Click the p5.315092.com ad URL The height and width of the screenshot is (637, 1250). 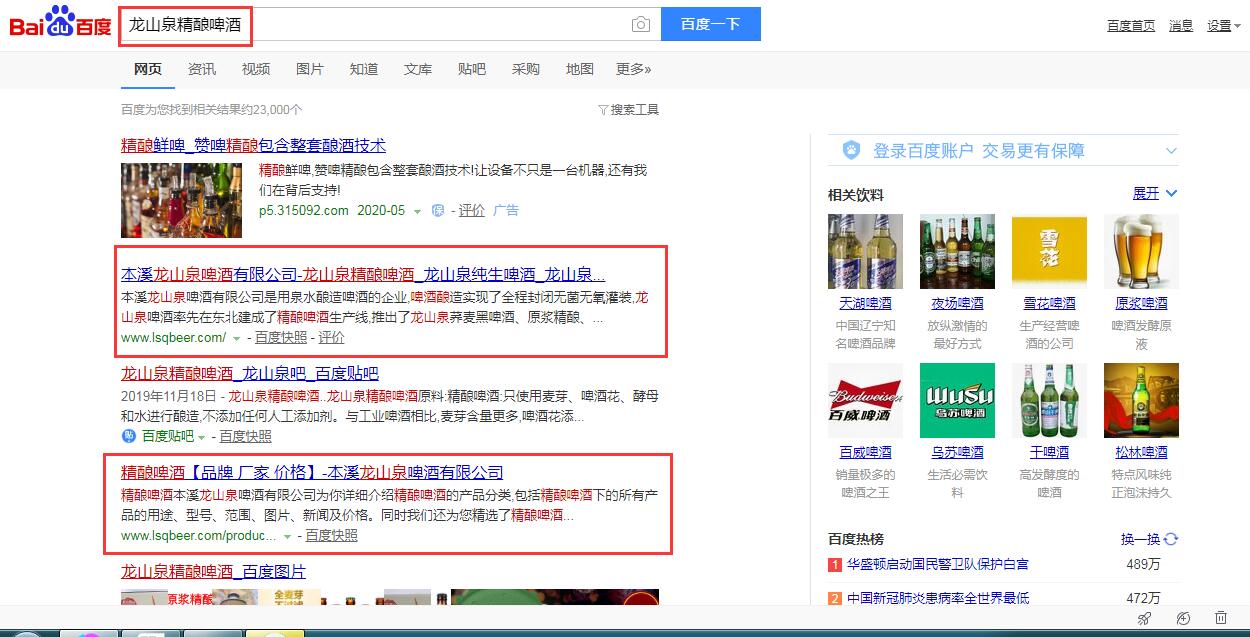click(x=304, y=210)
